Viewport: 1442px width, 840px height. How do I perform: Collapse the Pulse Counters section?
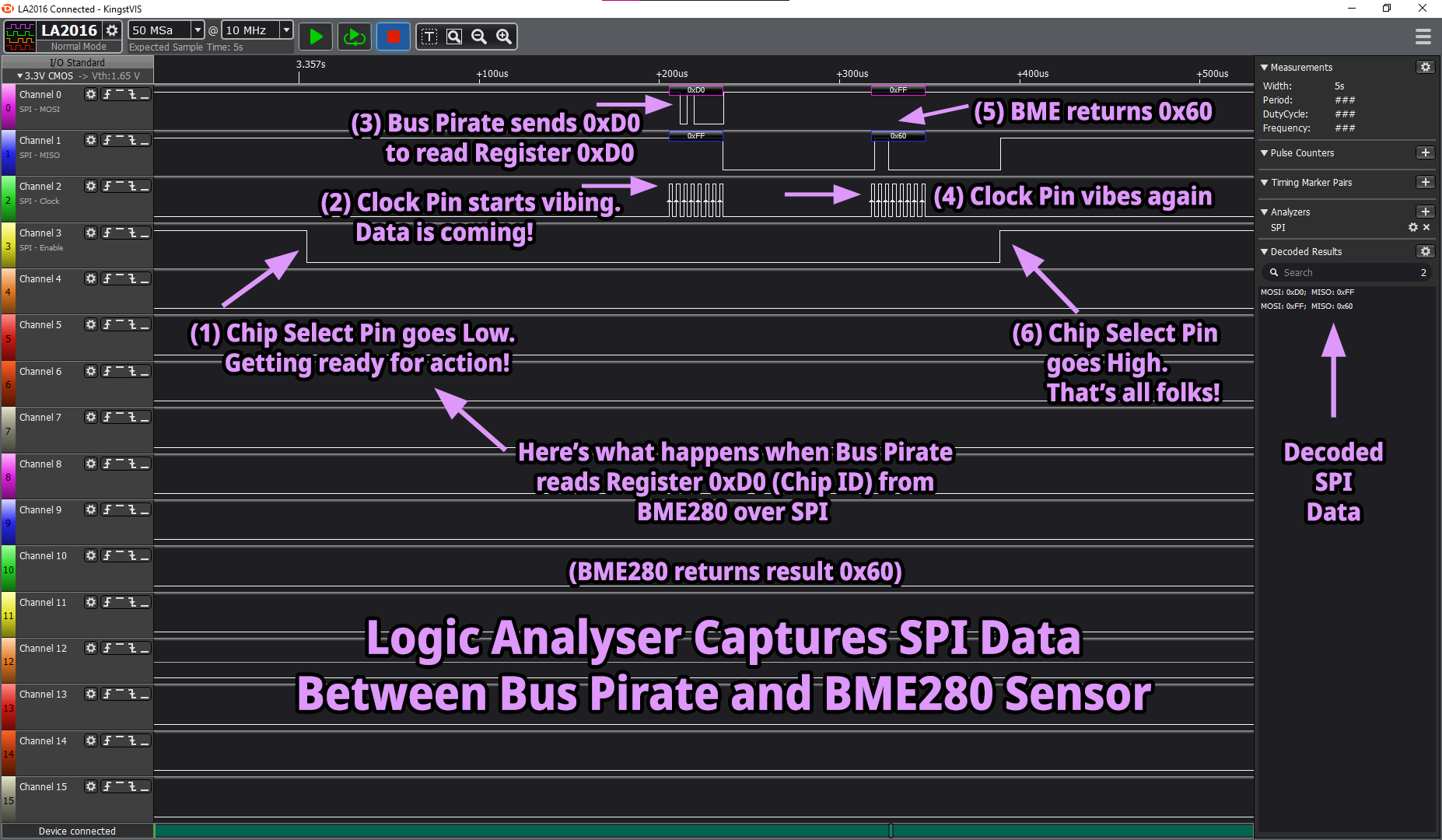(1265, 153)
